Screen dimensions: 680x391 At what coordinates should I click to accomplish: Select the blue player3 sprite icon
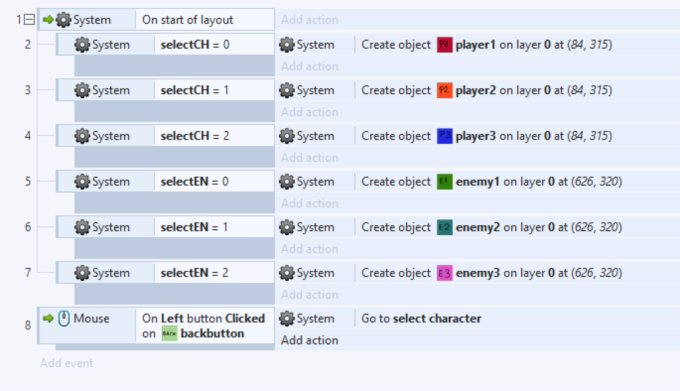445,136
